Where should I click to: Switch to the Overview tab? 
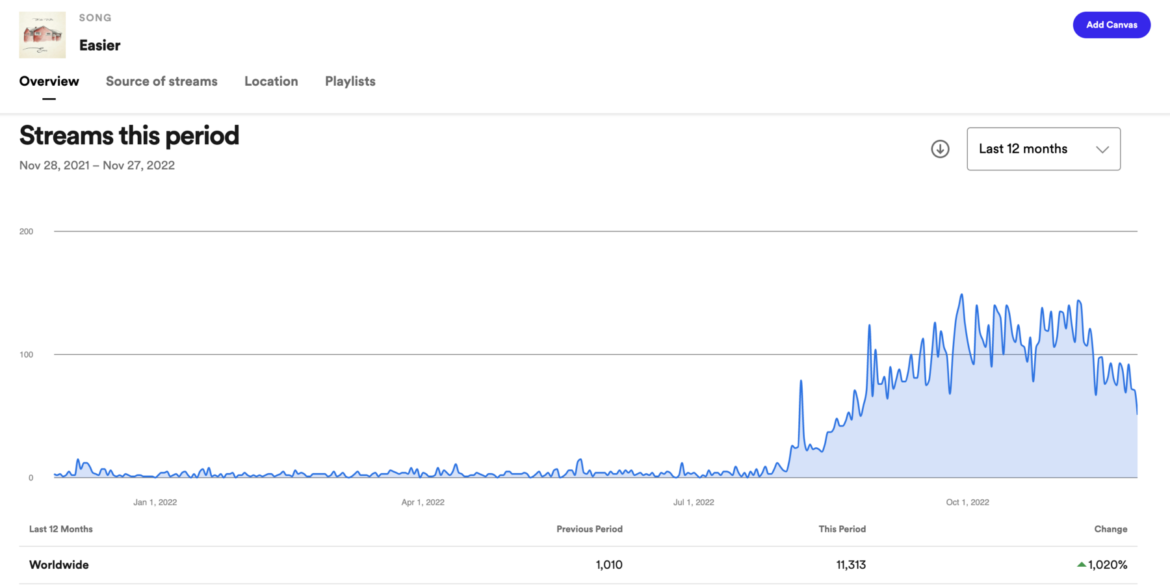pyautogui.click(x=49, y=82)
